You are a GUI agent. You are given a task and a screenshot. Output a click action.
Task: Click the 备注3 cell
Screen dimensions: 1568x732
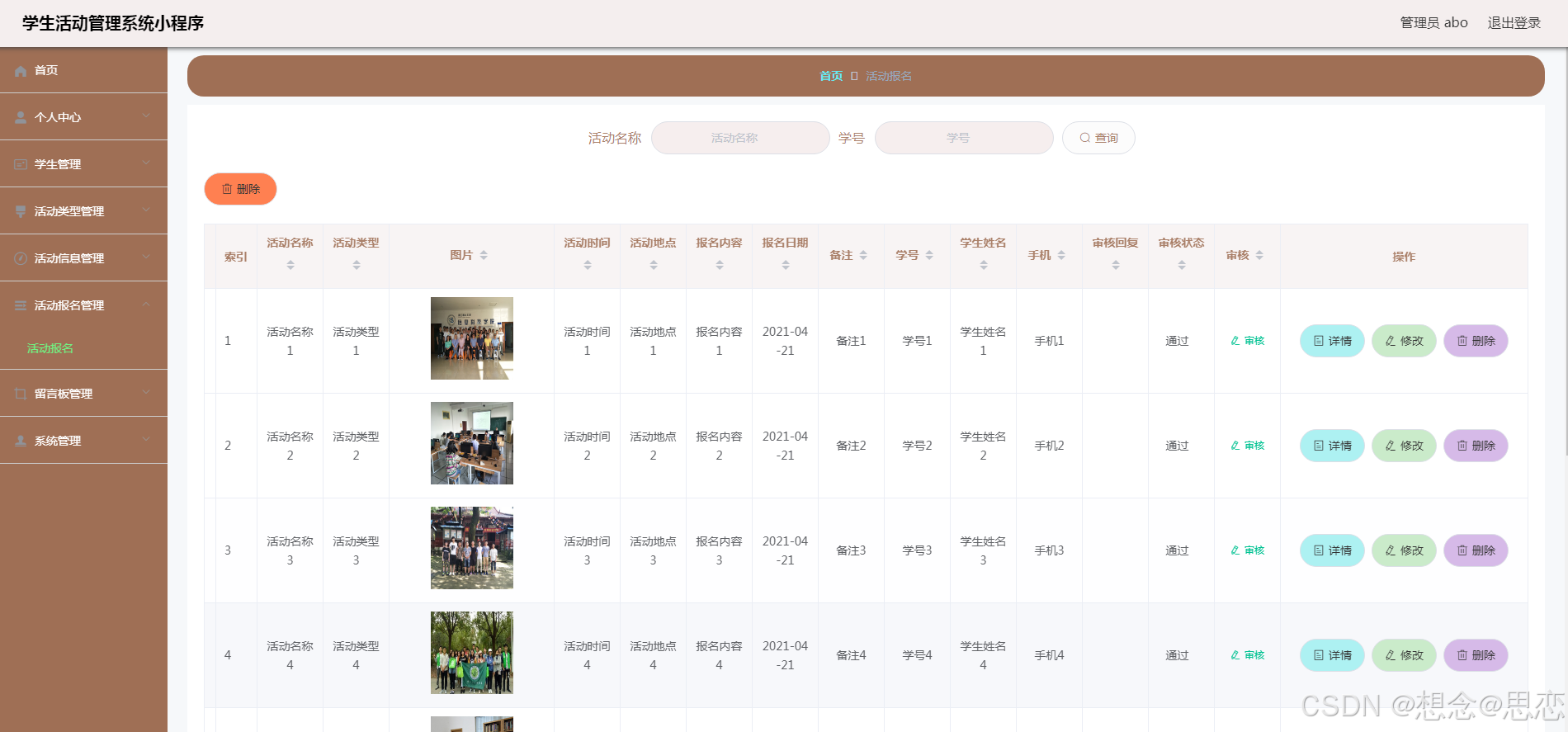pyautogui.click(x=851, y=550)
